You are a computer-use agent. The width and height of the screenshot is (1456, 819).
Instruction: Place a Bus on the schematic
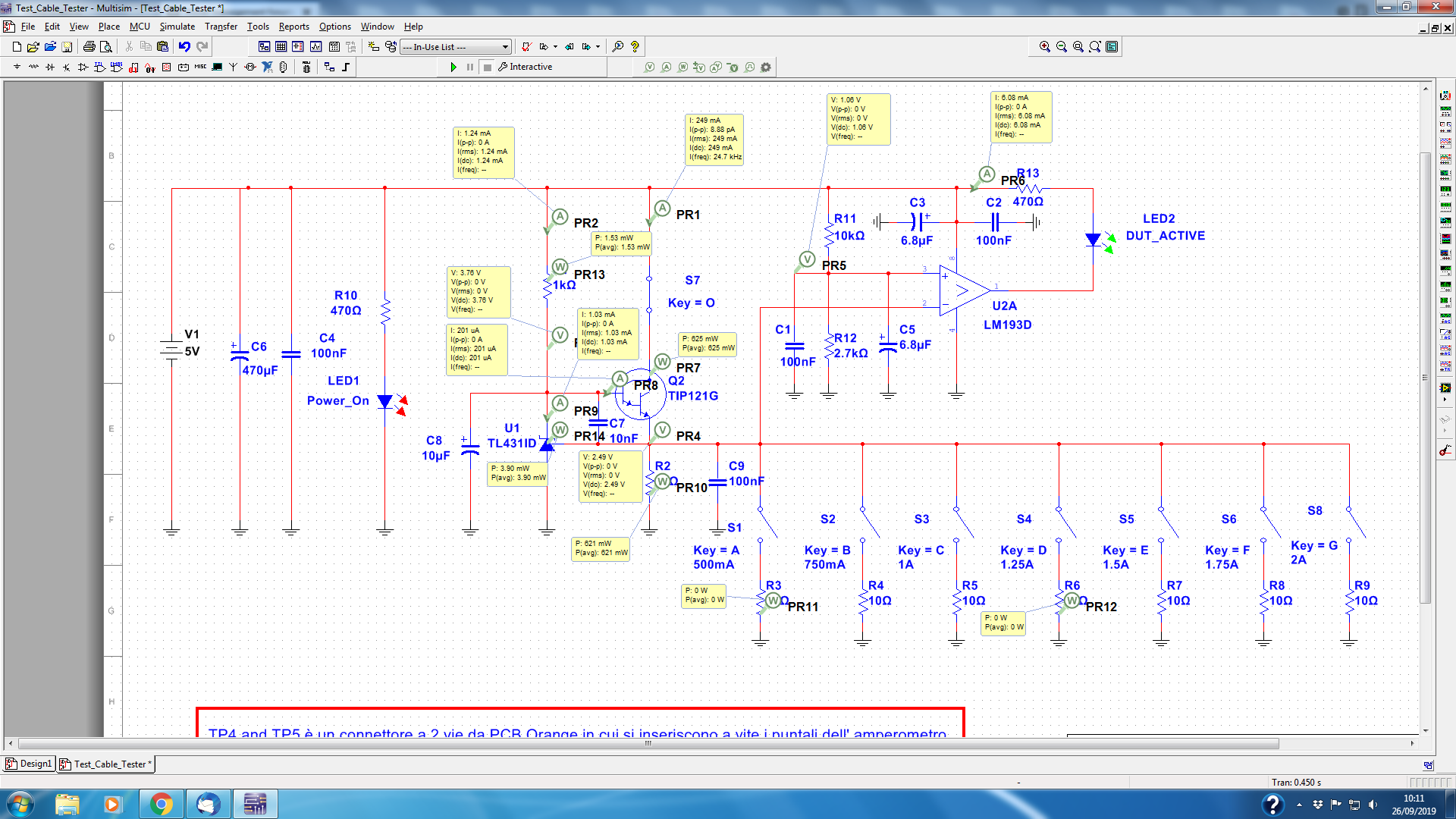(346, 67)
